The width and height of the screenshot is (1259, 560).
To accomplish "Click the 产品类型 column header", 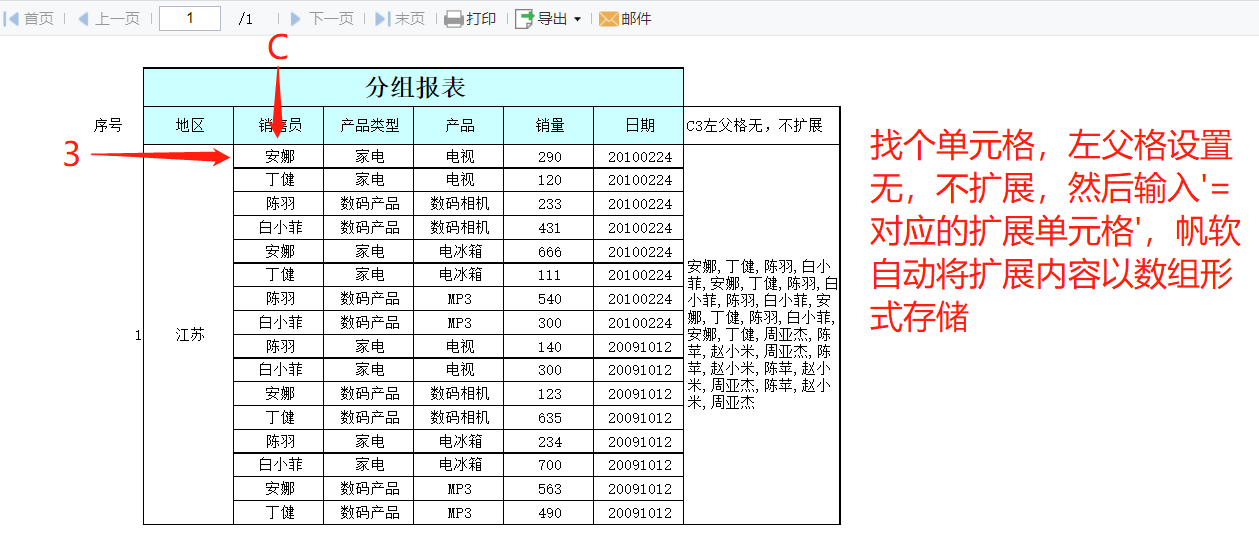I will (369, 125).
